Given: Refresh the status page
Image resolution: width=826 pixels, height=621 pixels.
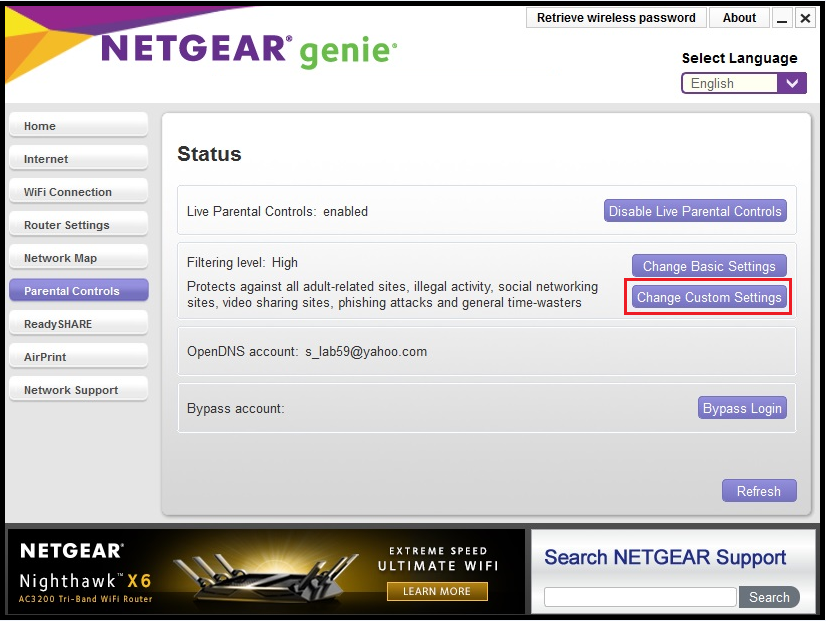Looking at the screenshot, I should 759,491.
